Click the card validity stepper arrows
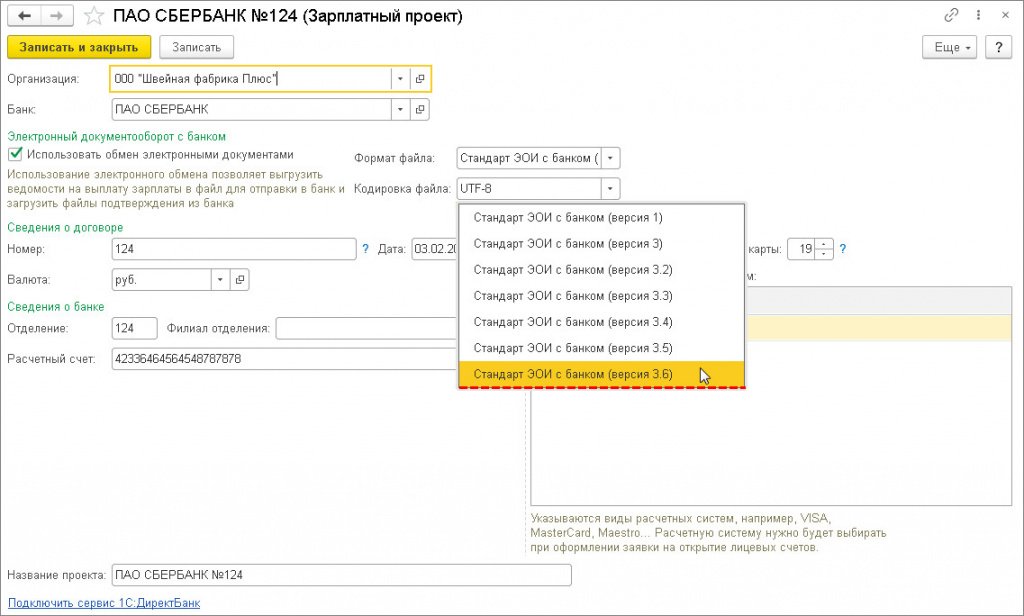This screenshot has width=1024, height=616. (824, 249)
